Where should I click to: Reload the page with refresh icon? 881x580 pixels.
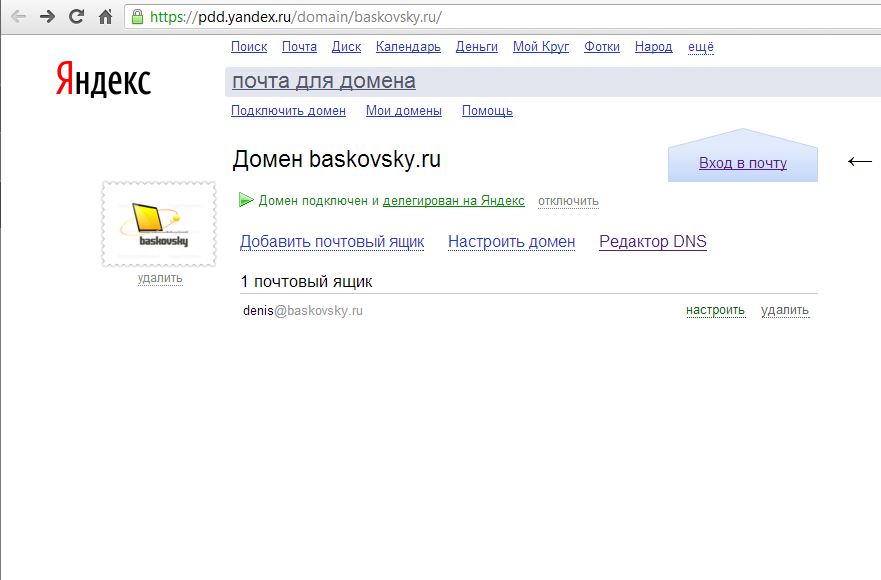click(x=76, y=16)
